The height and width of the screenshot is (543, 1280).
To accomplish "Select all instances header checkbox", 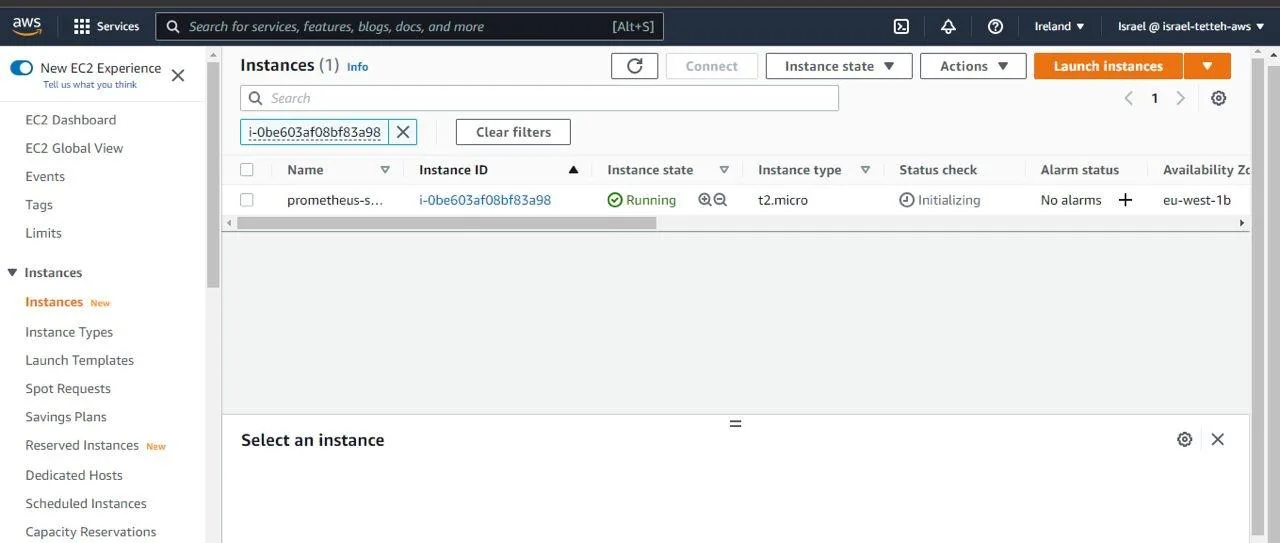I will tap(247, 170).
